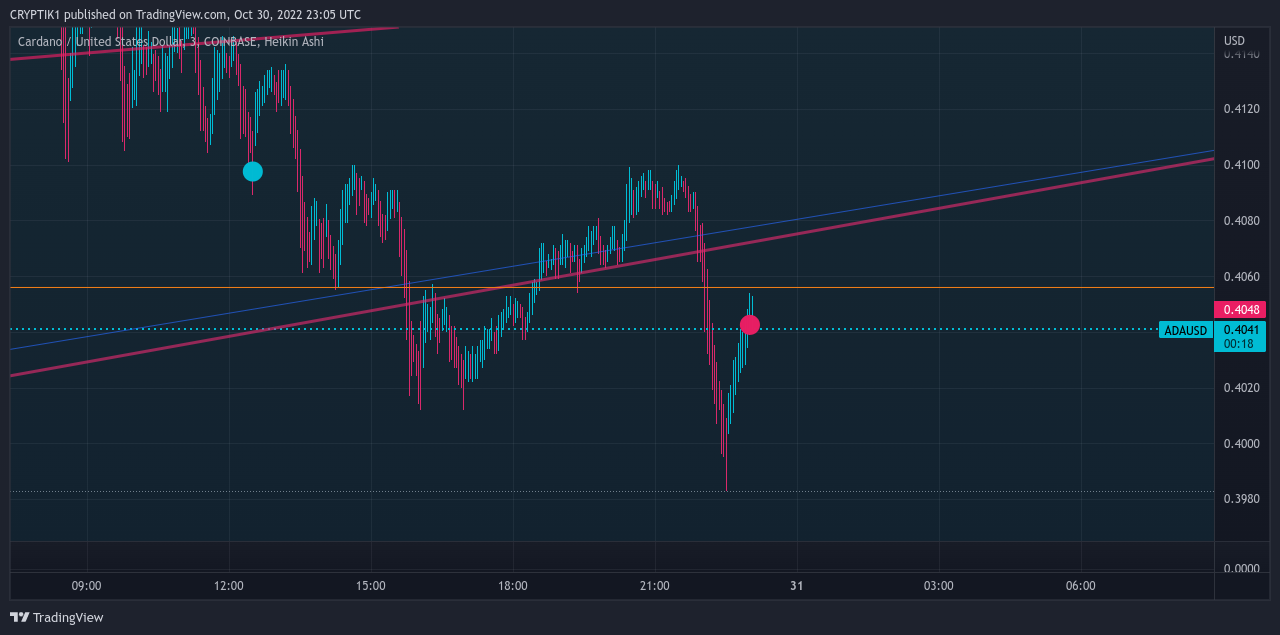
Task: Click the 15:00 time axis label
Action: click(x=371, y=586)
